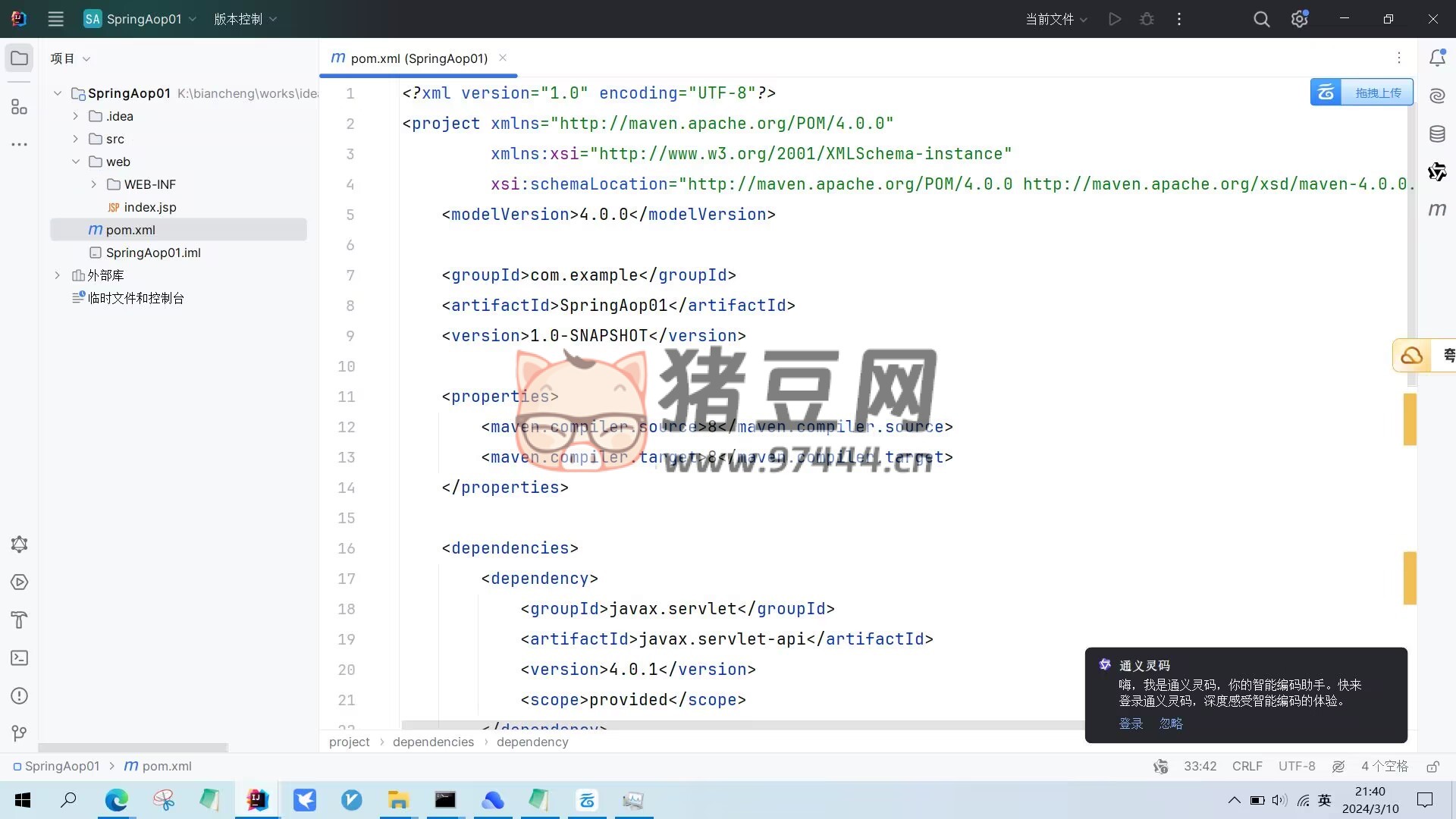Select index.jsp in the project tree

coord(149,207)
